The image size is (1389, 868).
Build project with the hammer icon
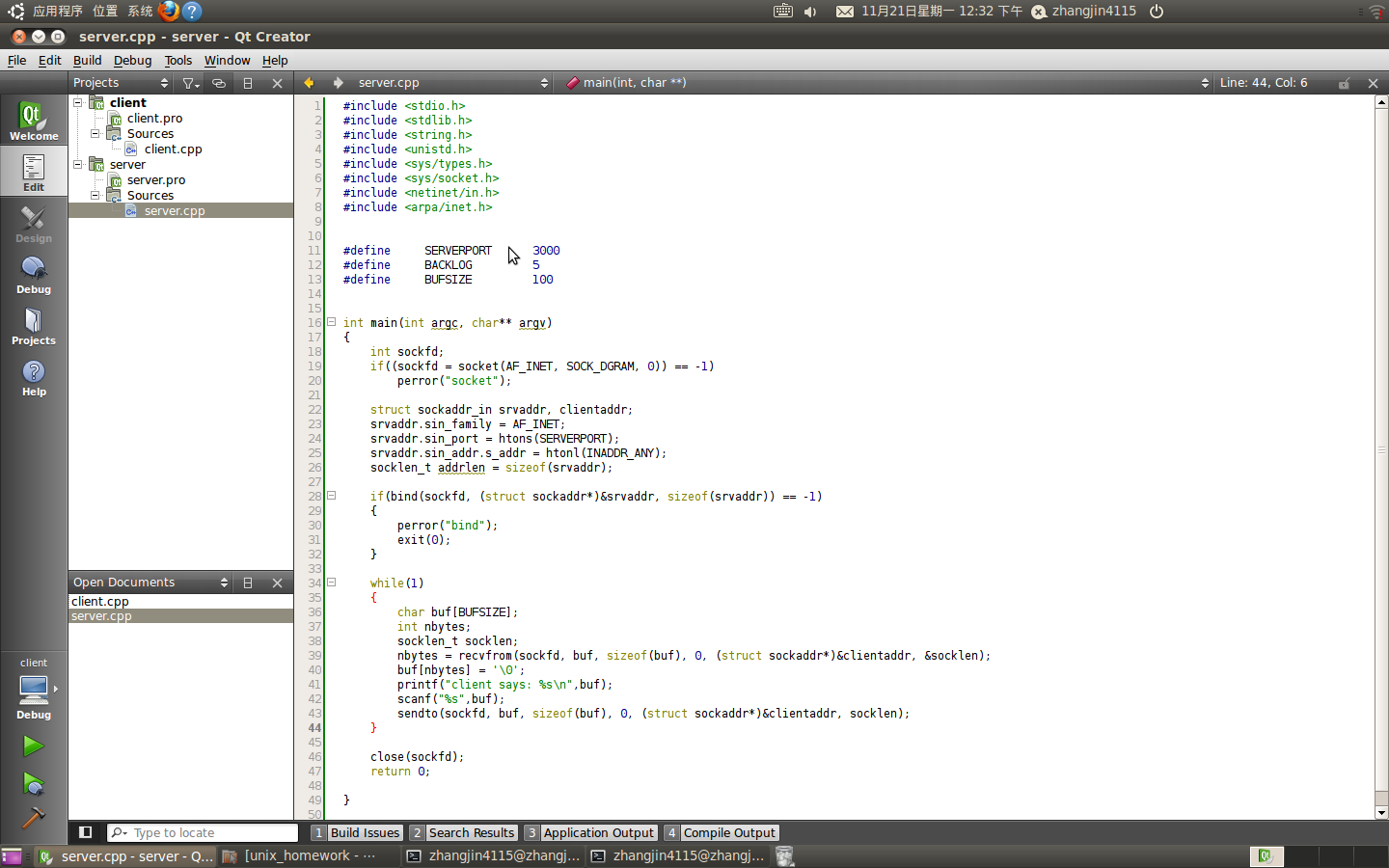(34, 818)
